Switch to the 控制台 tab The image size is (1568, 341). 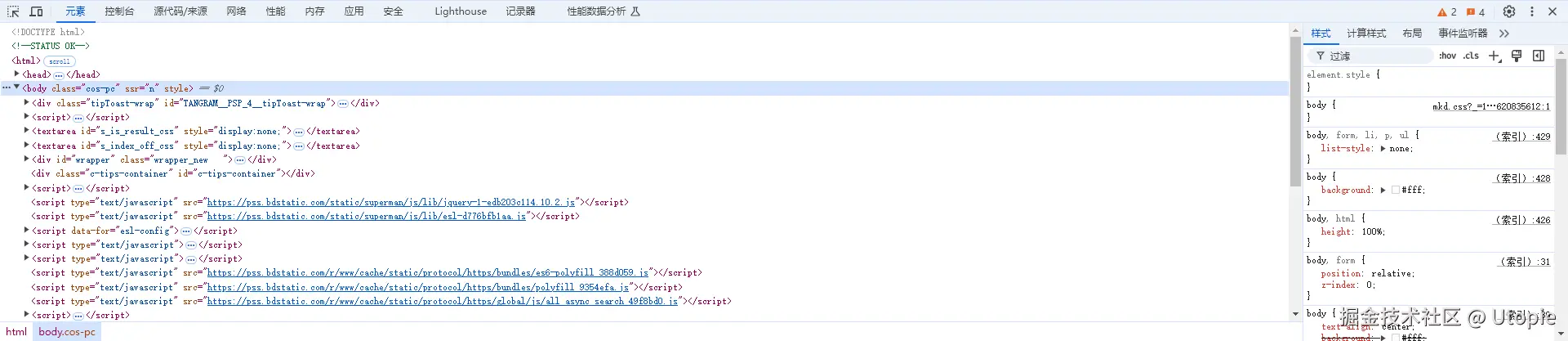(119, 11)
